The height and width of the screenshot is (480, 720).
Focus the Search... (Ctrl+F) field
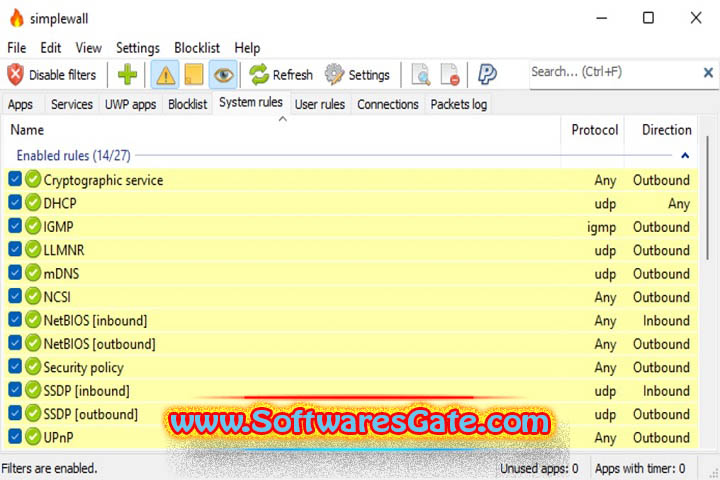(x=614, y=72)
